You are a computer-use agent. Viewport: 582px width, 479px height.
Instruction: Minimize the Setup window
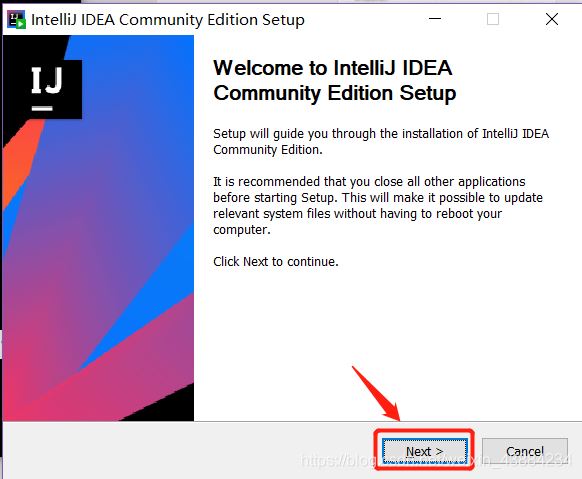435,19
